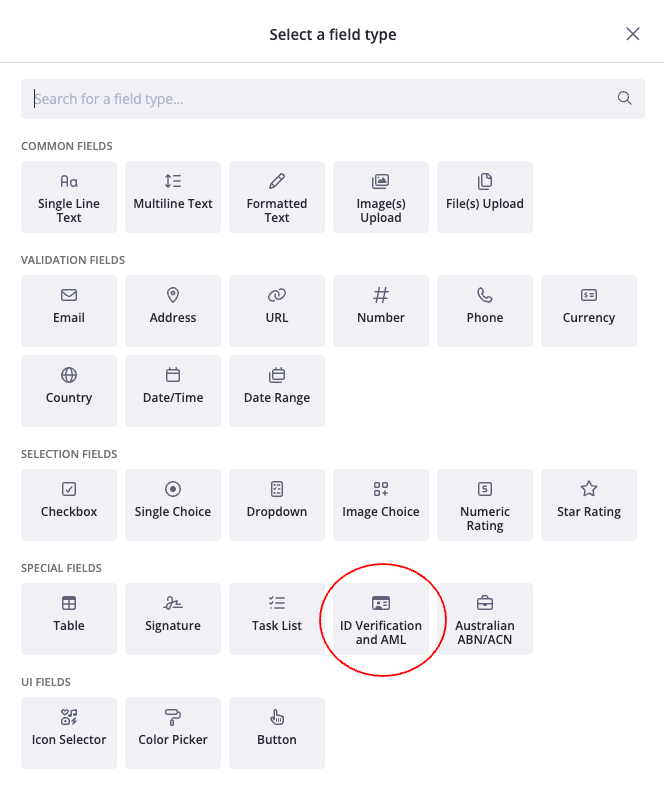
Task: Select the Checkbox field type
Action: (69, 505)
